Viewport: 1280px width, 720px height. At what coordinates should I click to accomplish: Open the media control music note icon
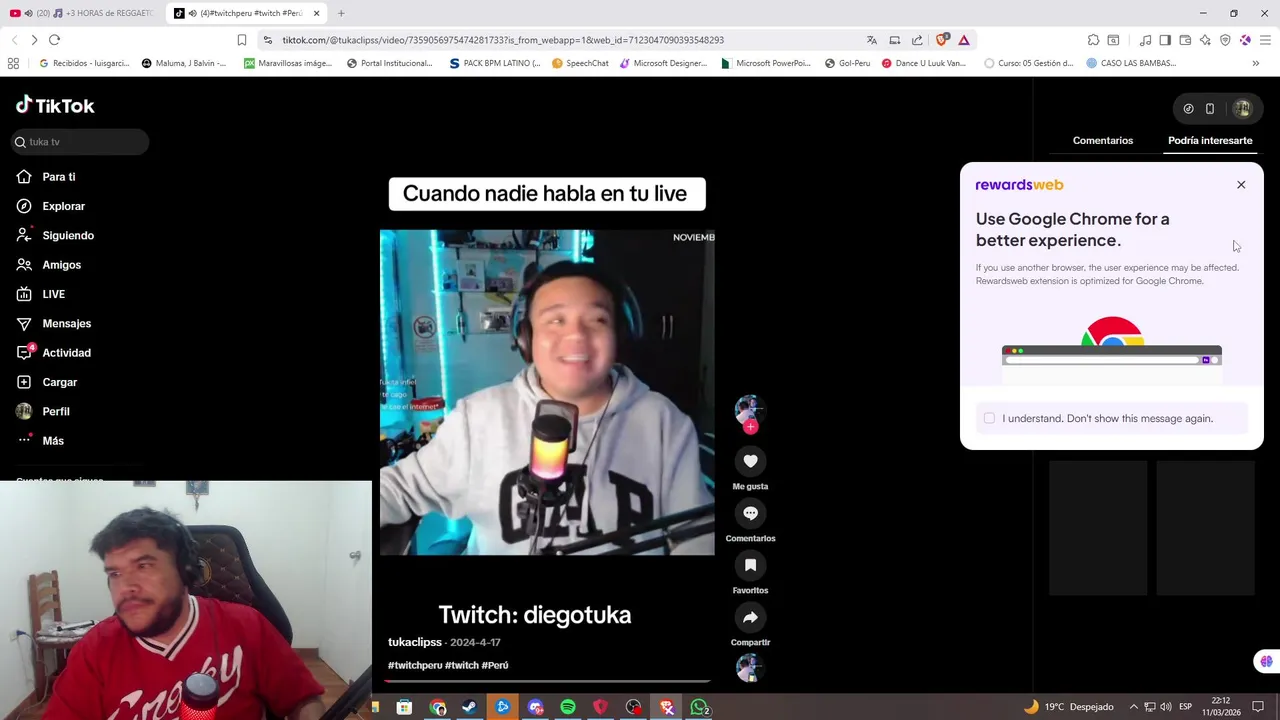click(1145, 40)
